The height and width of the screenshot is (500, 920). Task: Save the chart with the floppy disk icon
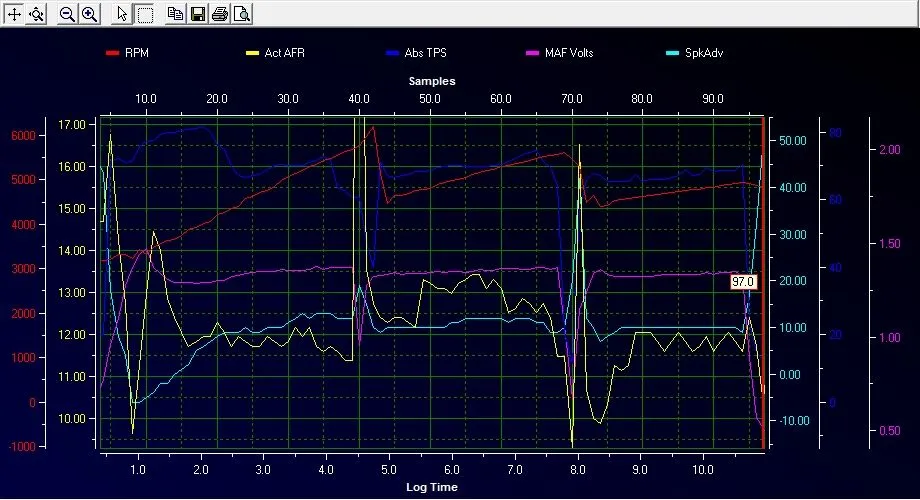[197, 14]
